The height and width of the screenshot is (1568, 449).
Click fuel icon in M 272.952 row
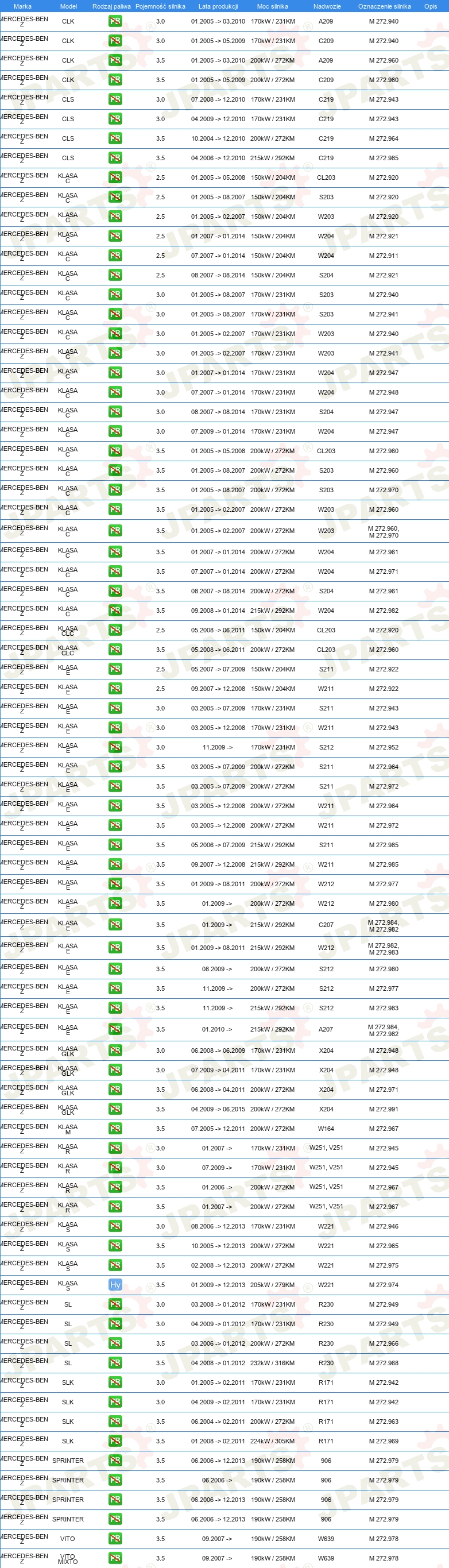115,747
